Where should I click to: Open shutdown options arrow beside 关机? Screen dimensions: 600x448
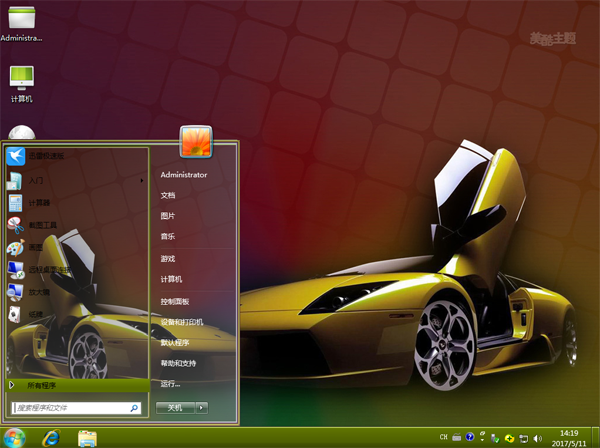(202, 408)
